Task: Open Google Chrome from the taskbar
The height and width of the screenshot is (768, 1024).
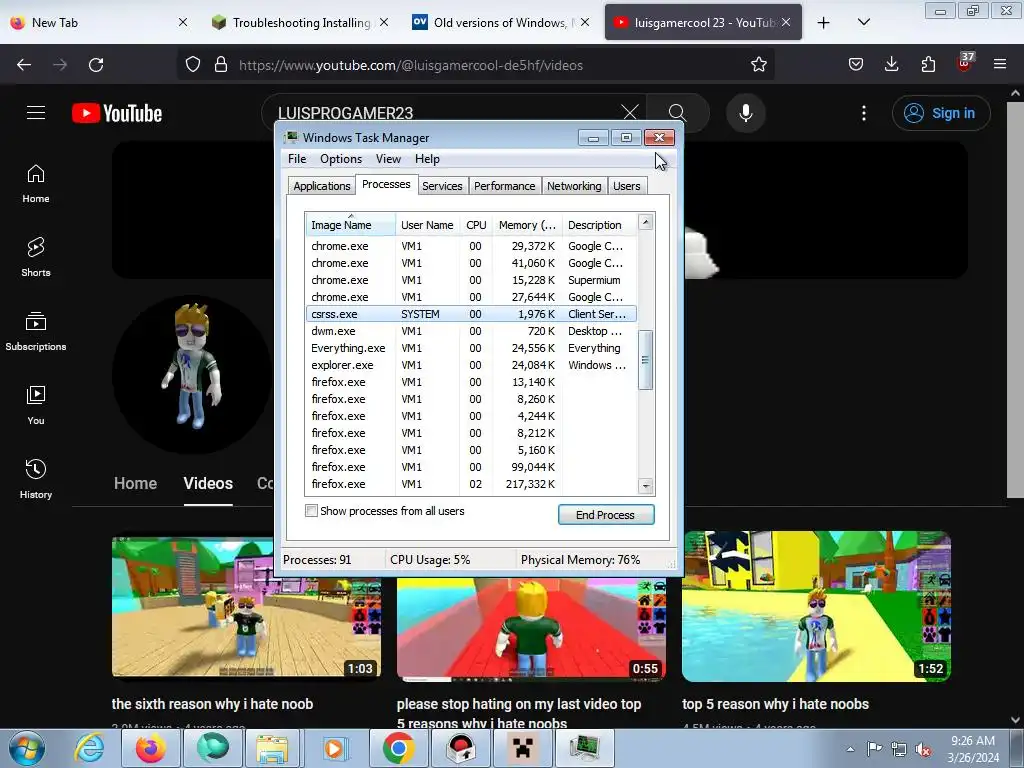Action: pos(398,748)
